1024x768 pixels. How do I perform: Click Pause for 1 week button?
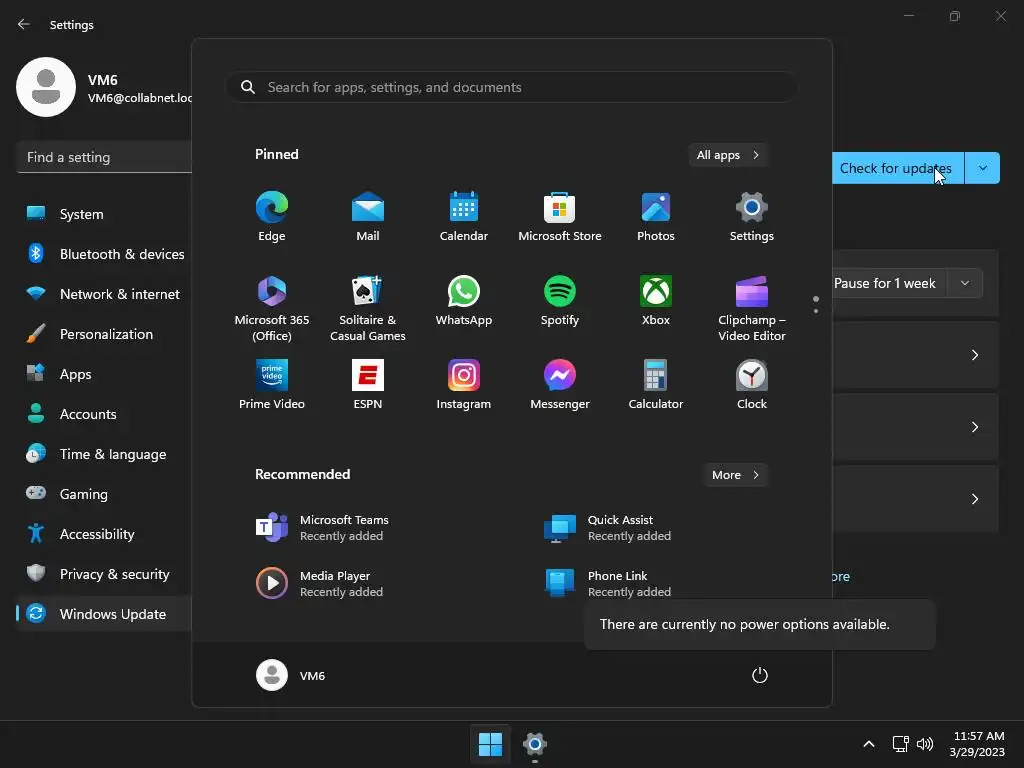click(889, 283)
